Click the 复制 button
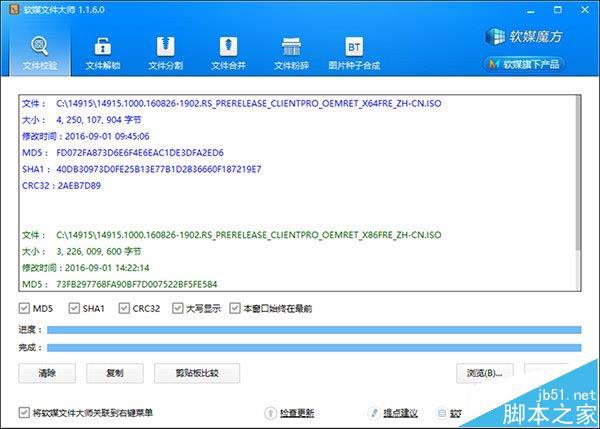The image size is (600, 429). pyautogui.click(x=115, y=373)
